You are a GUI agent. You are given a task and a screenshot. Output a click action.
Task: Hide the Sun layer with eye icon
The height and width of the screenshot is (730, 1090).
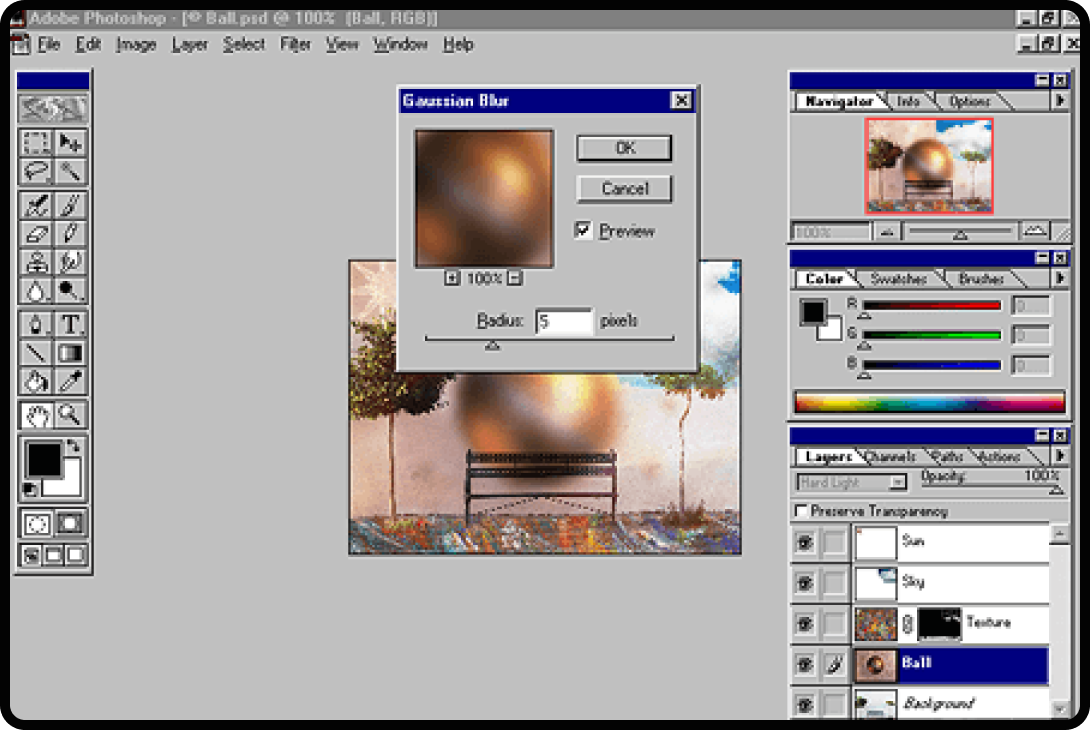coord(804,543)
